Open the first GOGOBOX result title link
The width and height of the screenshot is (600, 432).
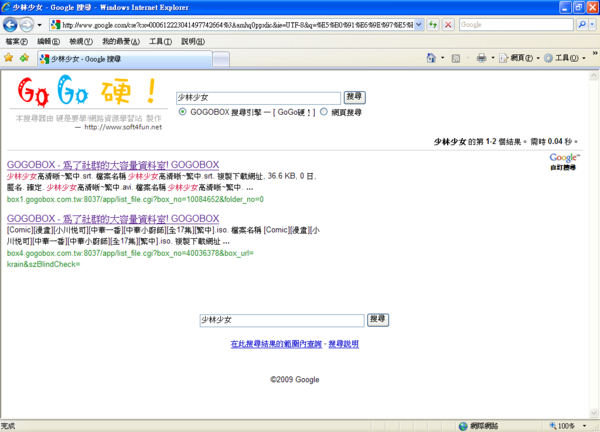pos(113,165)
